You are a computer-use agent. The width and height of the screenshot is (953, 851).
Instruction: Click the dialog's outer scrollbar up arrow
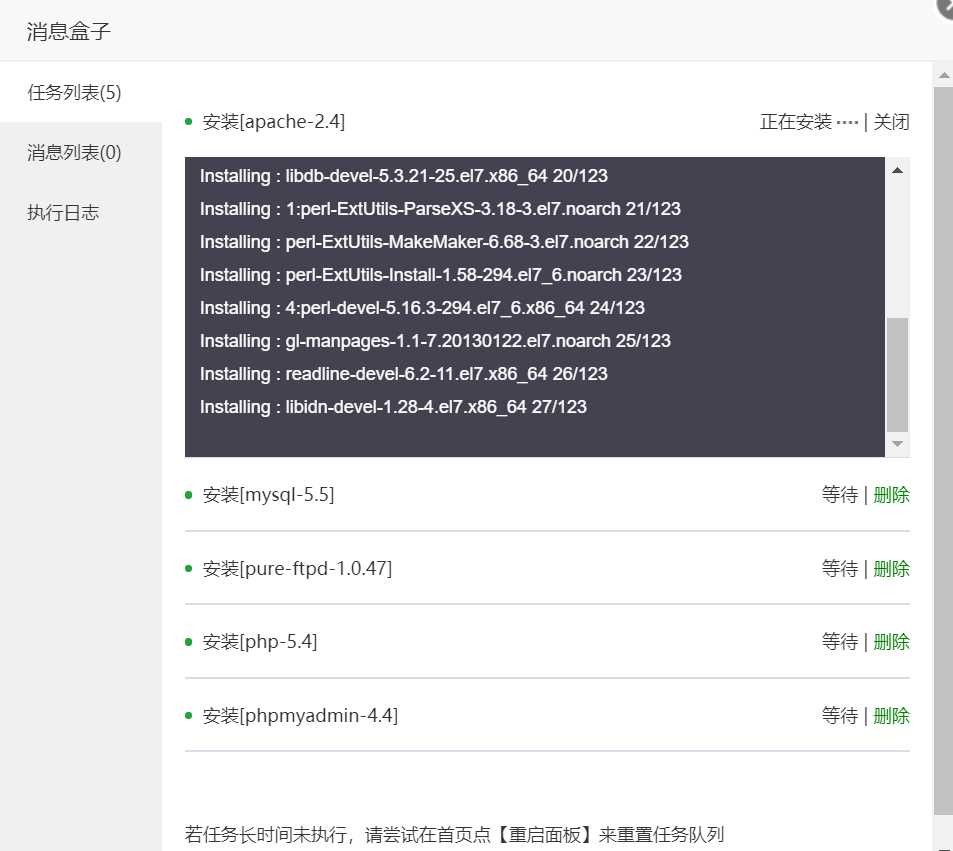coord(943,75)
